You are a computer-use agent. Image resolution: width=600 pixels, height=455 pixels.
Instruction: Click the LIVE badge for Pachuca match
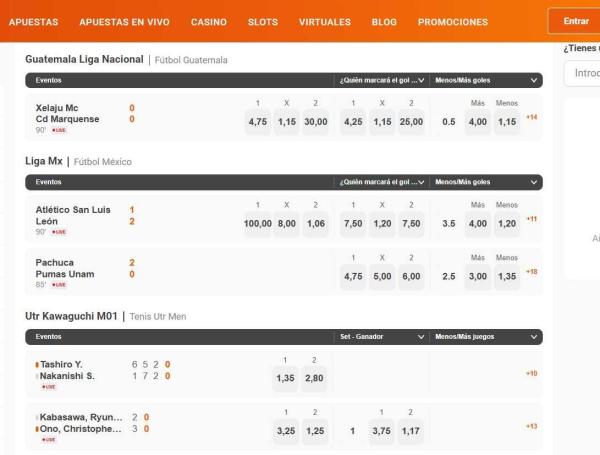59,285
